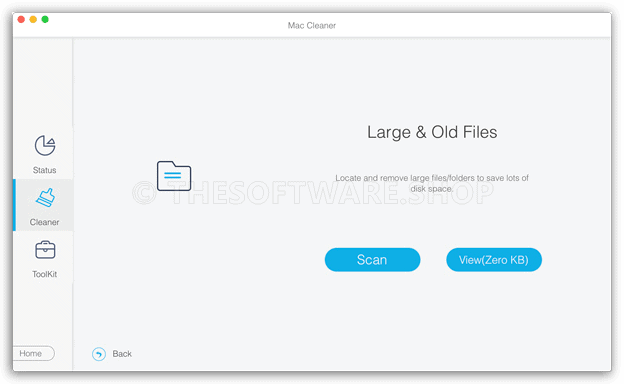Click the Large & Old Files heading

coord(432,132)
